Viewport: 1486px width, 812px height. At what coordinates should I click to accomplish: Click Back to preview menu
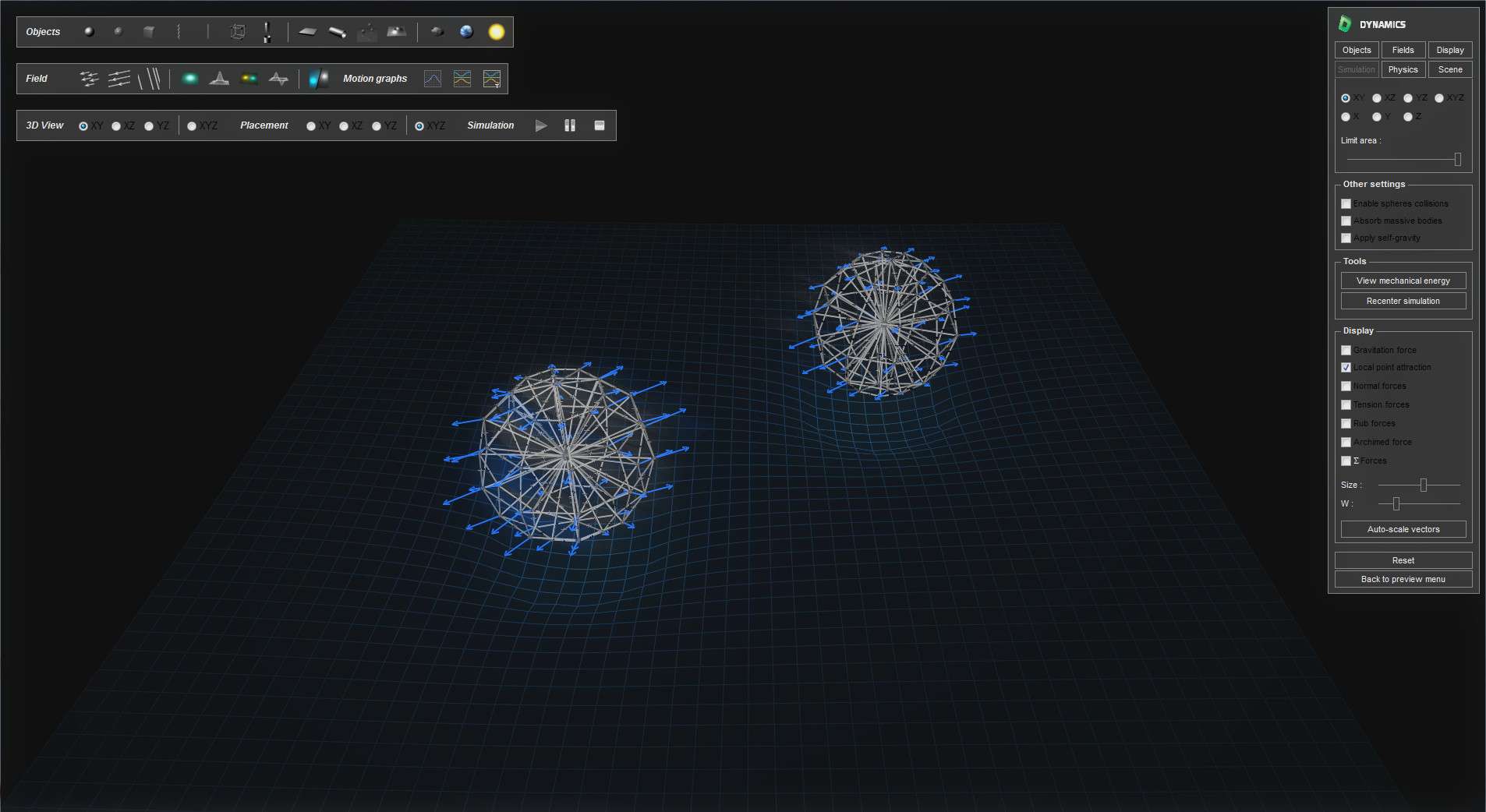(x=1403, y=579)
